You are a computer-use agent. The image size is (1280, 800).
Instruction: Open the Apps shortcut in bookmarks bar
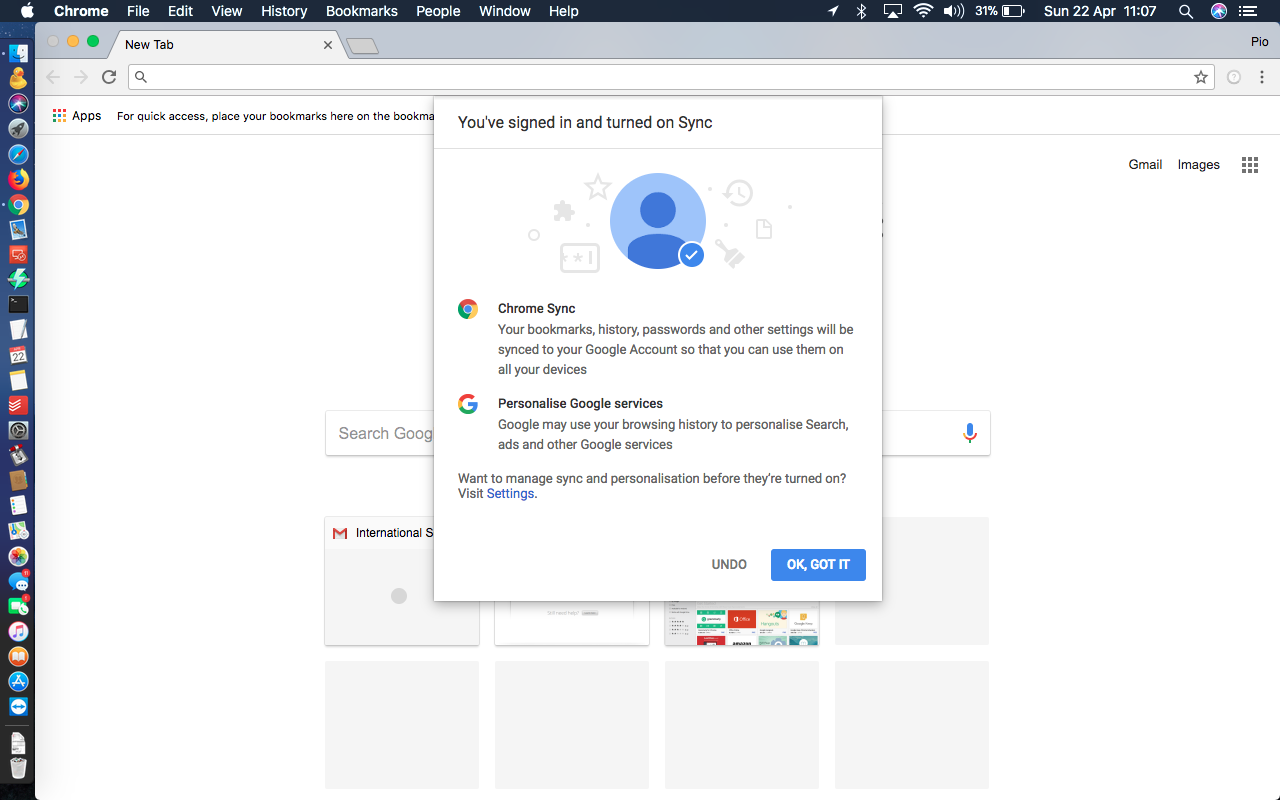click(77, 116)
